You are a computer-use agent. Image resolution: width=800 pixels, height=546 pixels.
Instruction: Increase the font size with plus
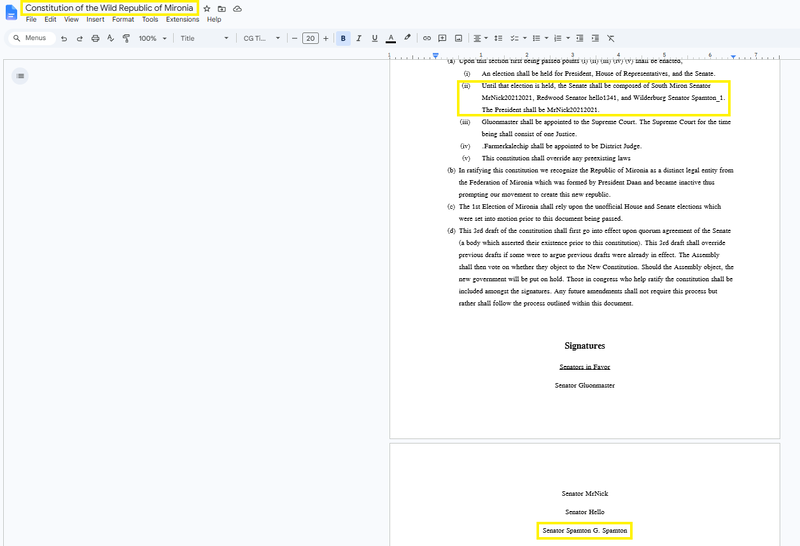pyautogui.click(x=326, y=38)
